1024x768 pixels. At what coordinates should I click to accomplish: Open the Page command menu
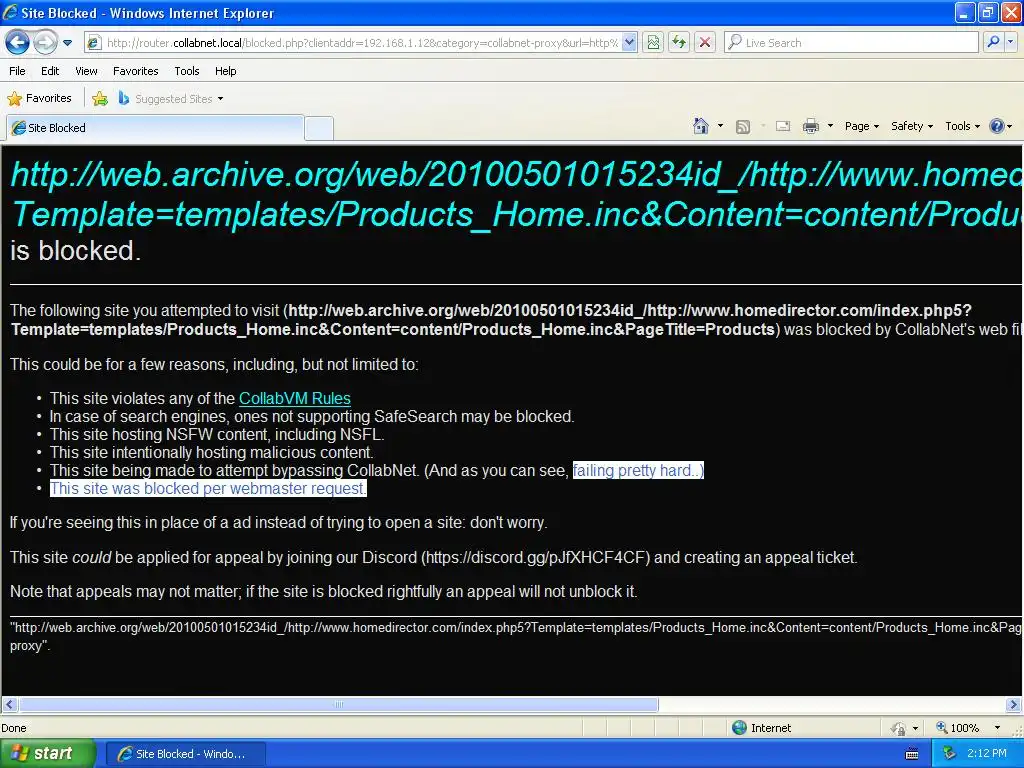click(x=861, y=127)
